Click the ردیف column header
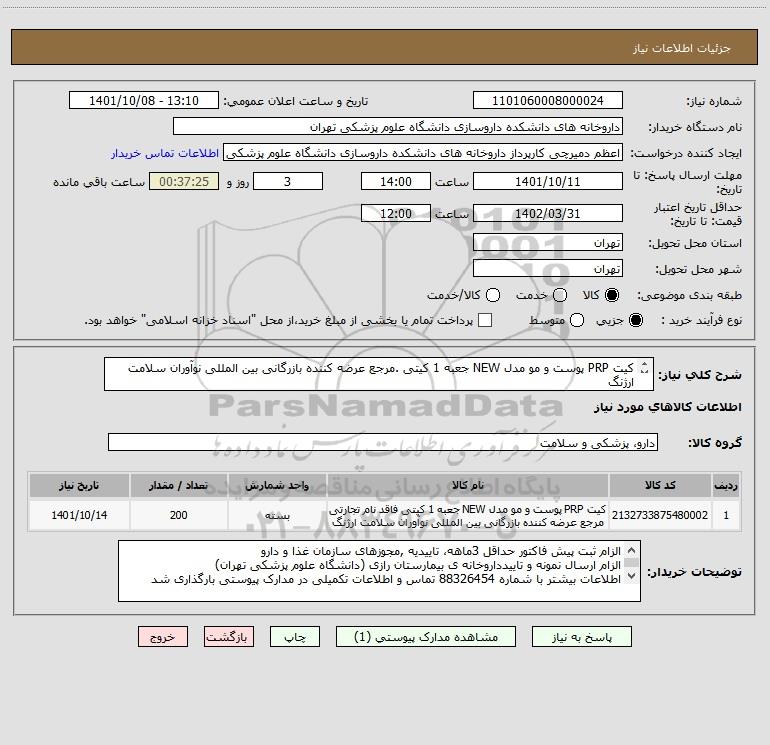The width and height of the screenshot is (770, 745). 726,485
